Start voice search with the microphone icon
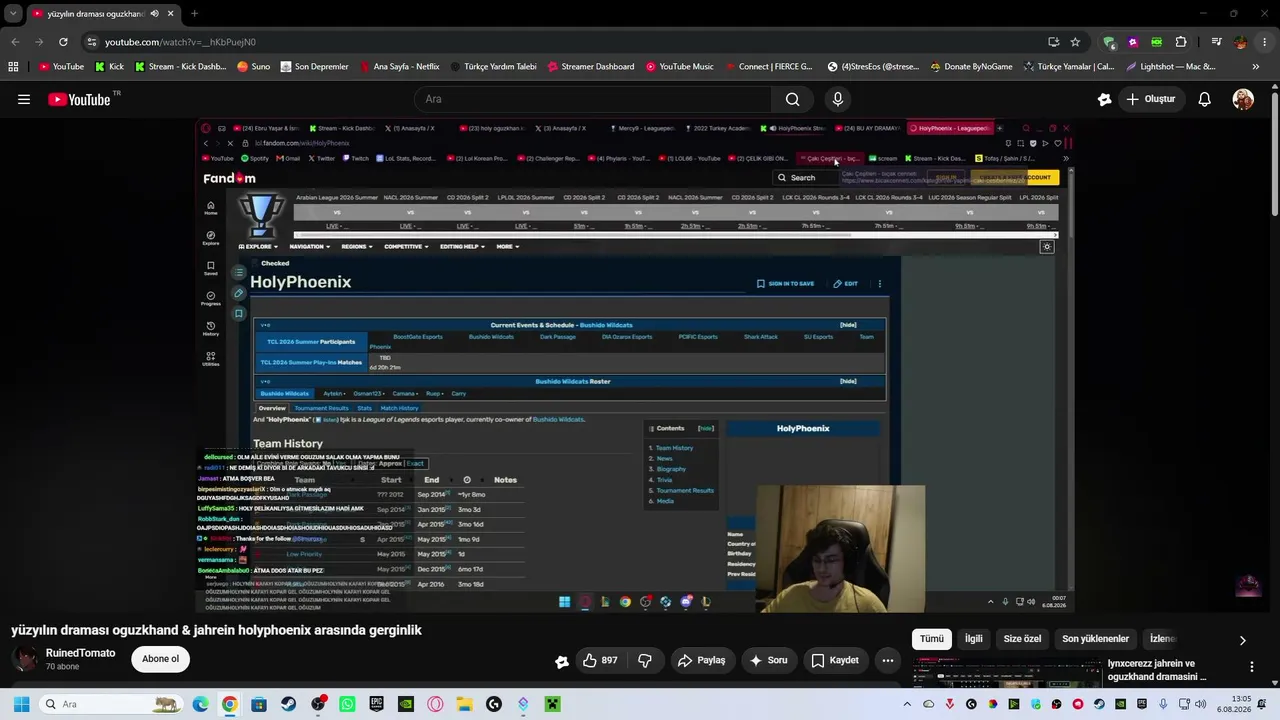The height and width of the screenshot is (720, 1280). click(838, 99)
